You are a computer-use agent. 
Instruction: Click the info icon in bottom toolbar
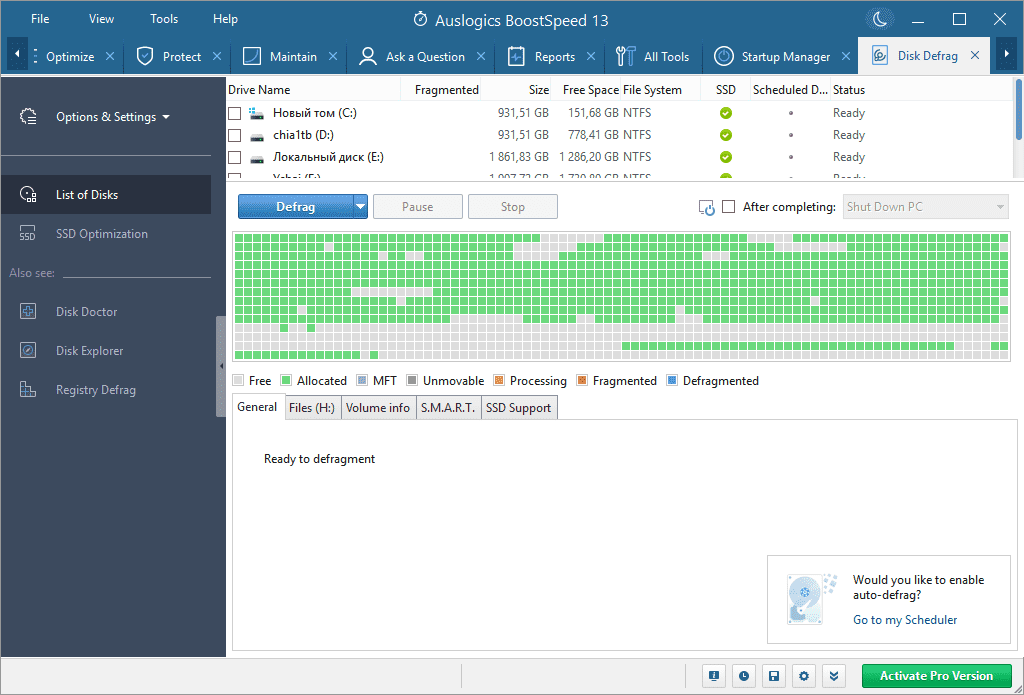tap(714, 675)
